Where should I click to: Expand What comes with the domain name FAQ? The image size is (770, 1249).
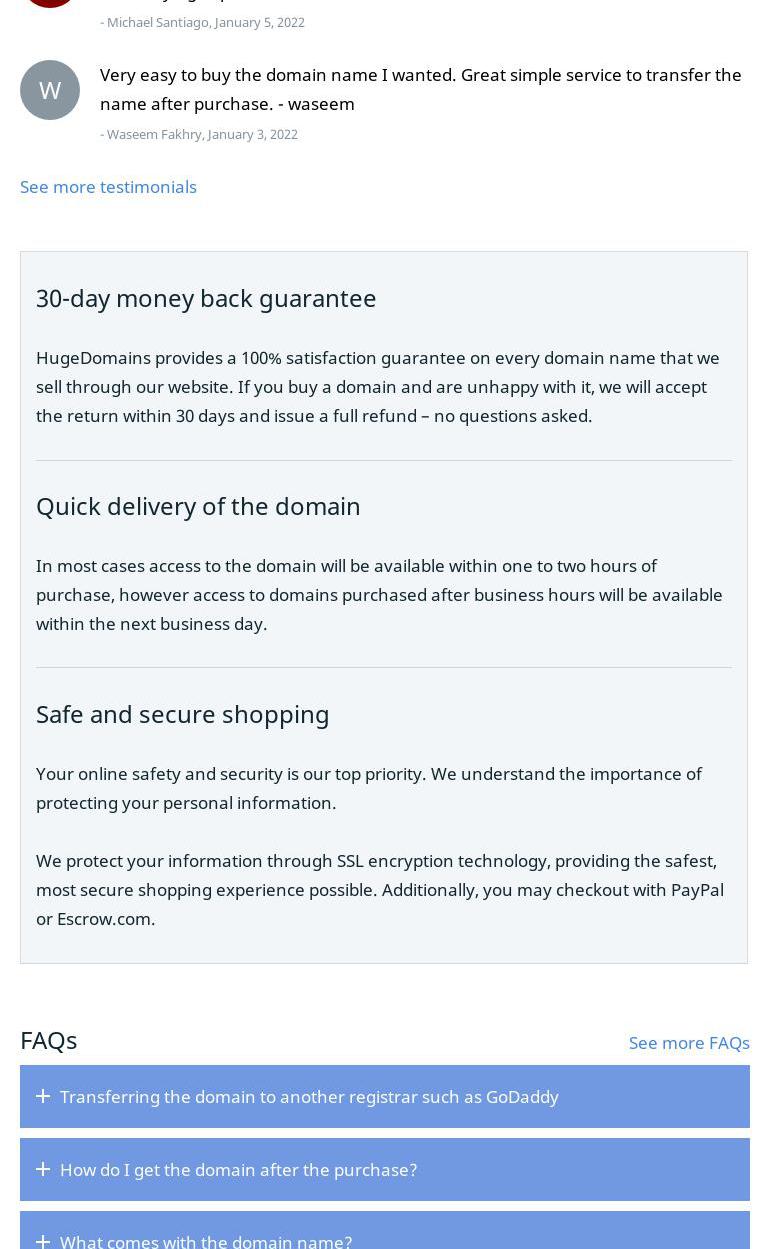pos(206,1240)
